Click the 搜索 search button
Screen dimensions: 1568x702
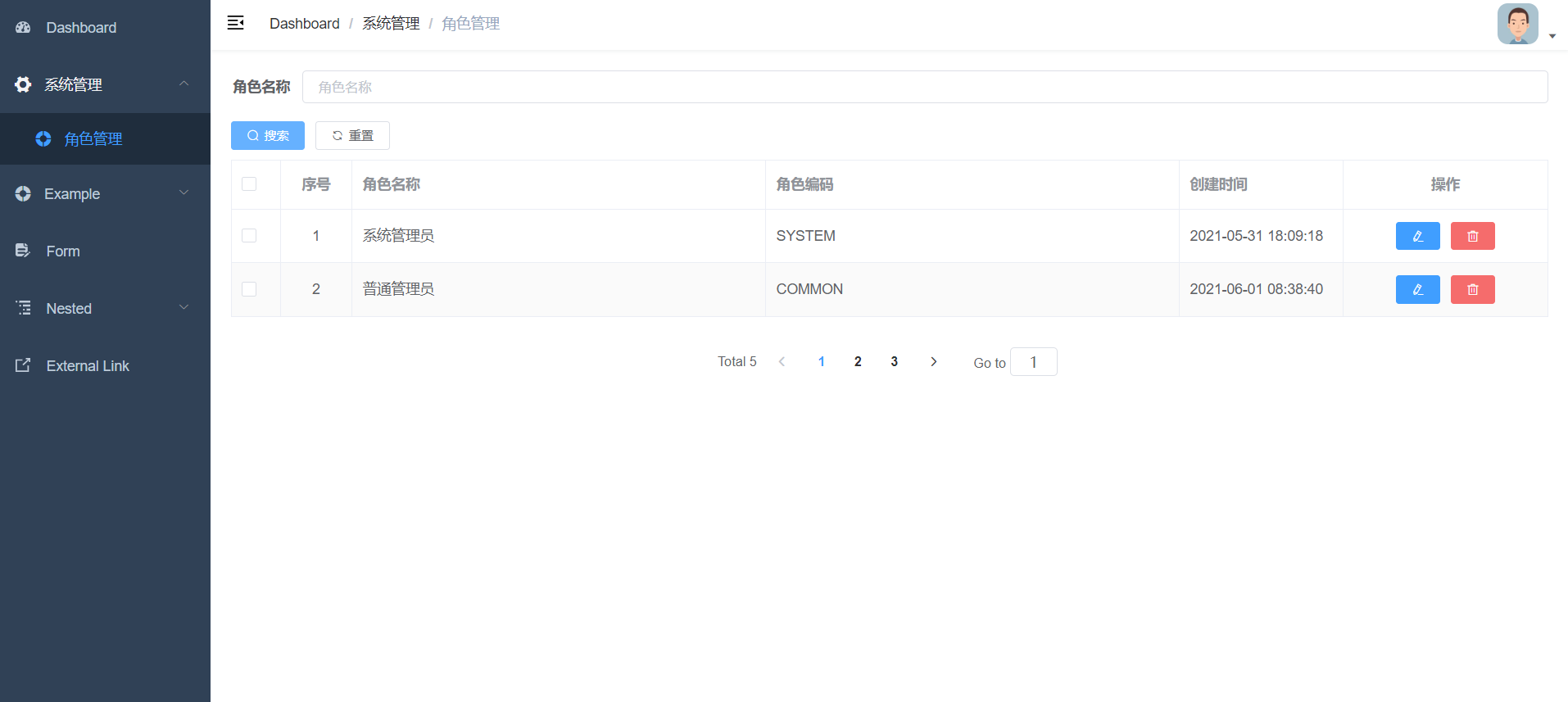tap(268, 135)
